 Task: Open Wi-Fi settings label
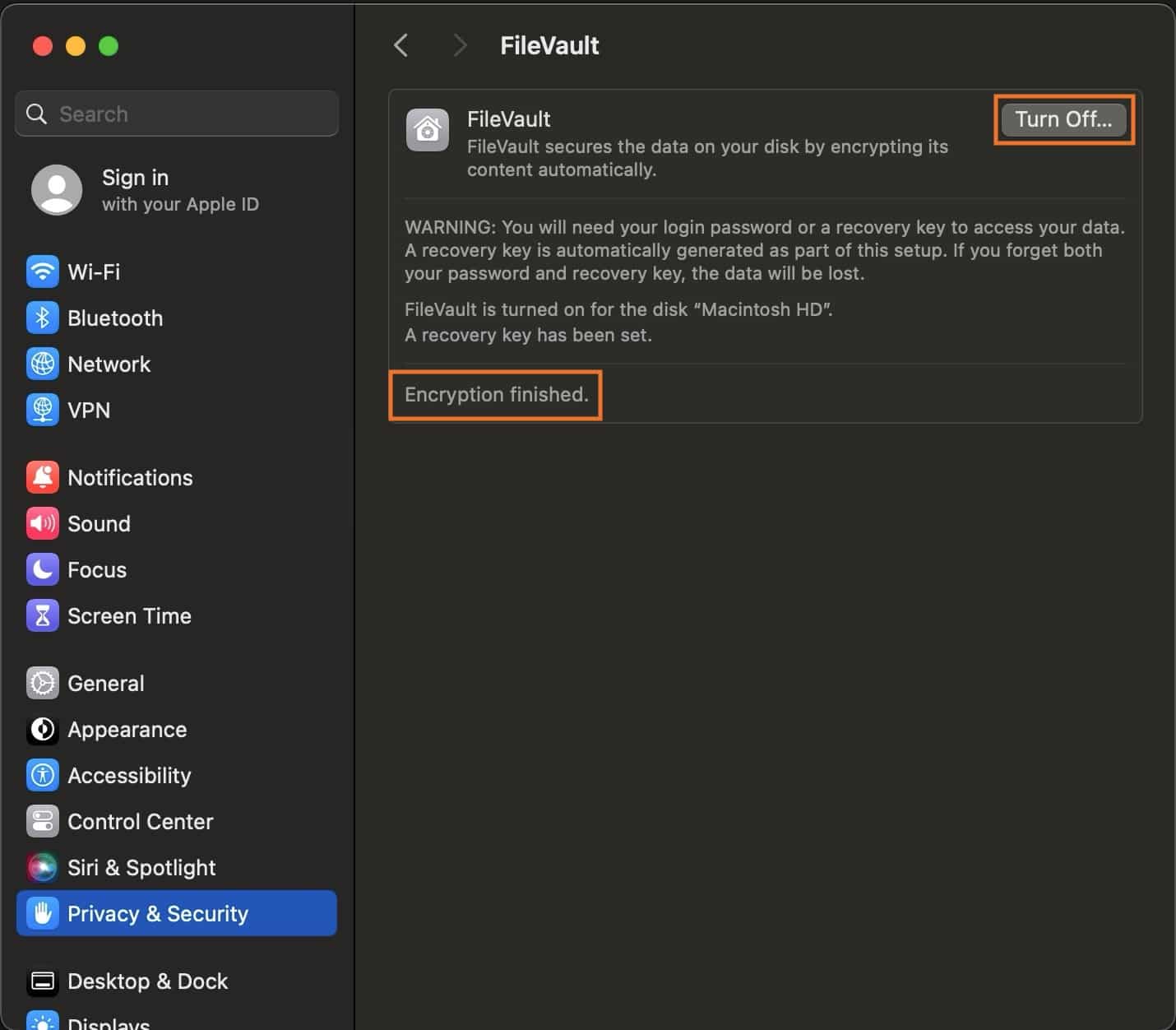94,271
